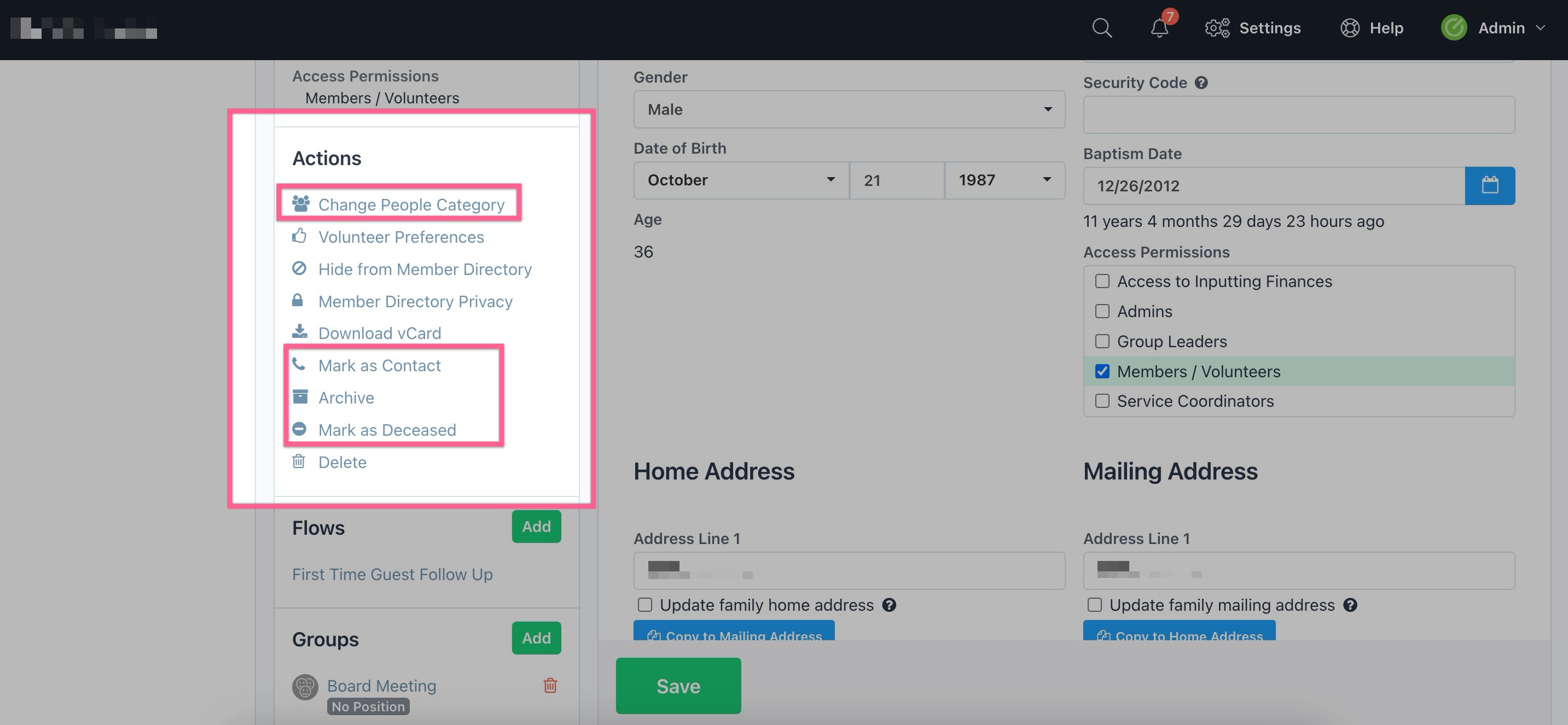Check the Group Leaders permission box
Viewport: 1568px width, 725px height.
[x=1102, y=341]
